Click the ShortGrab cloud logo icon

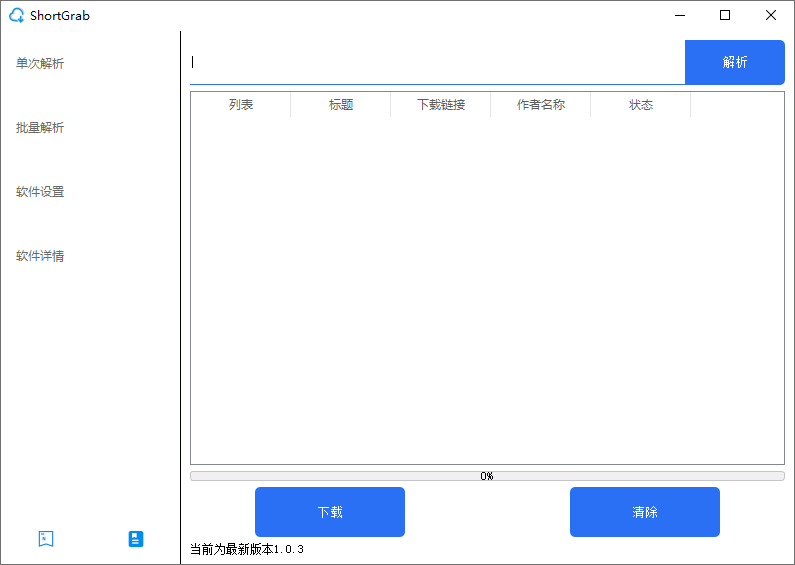coord(16,15)
